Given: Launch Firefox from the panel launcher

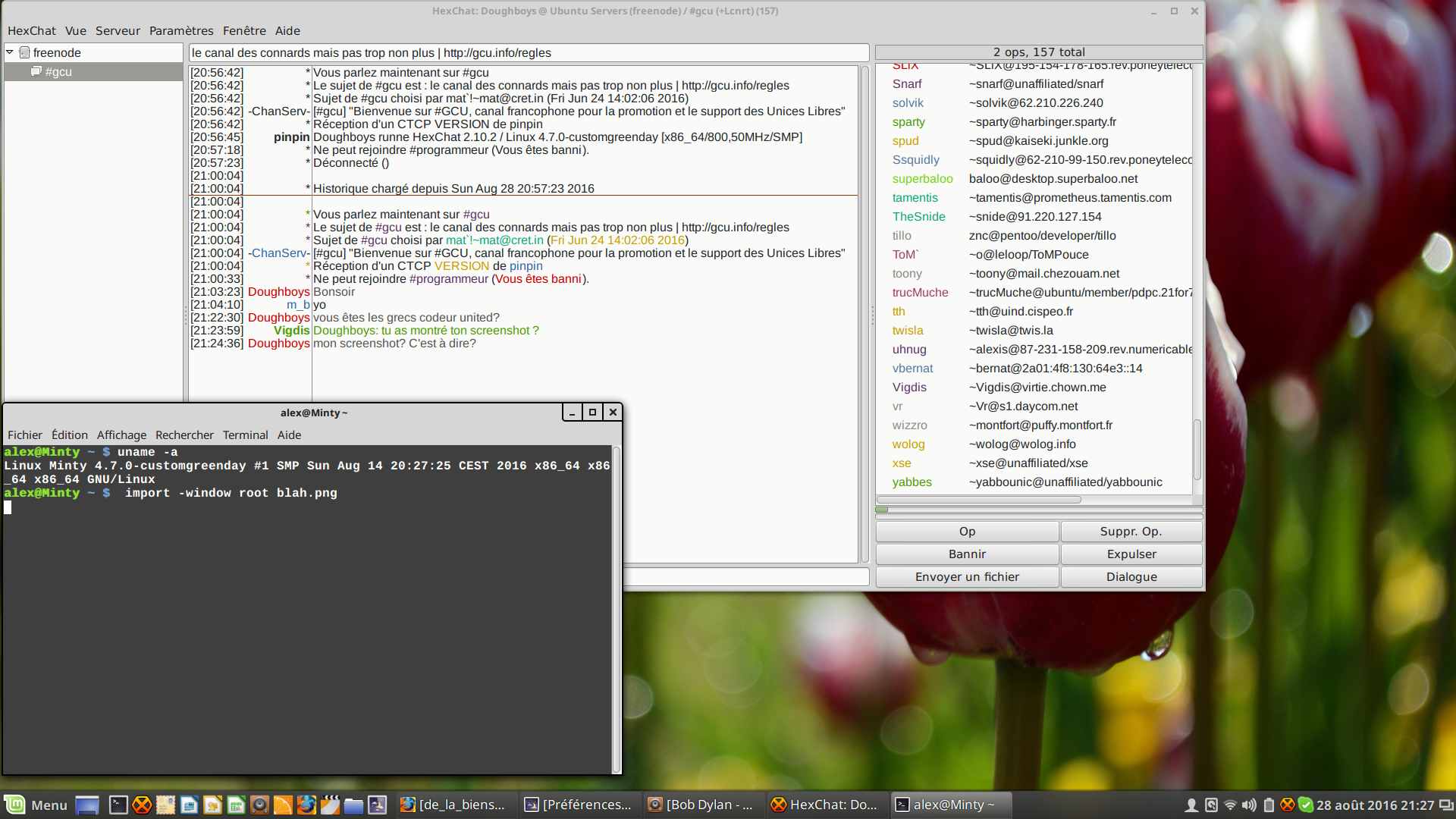Looking at the screenshot, I should (306, 805).
